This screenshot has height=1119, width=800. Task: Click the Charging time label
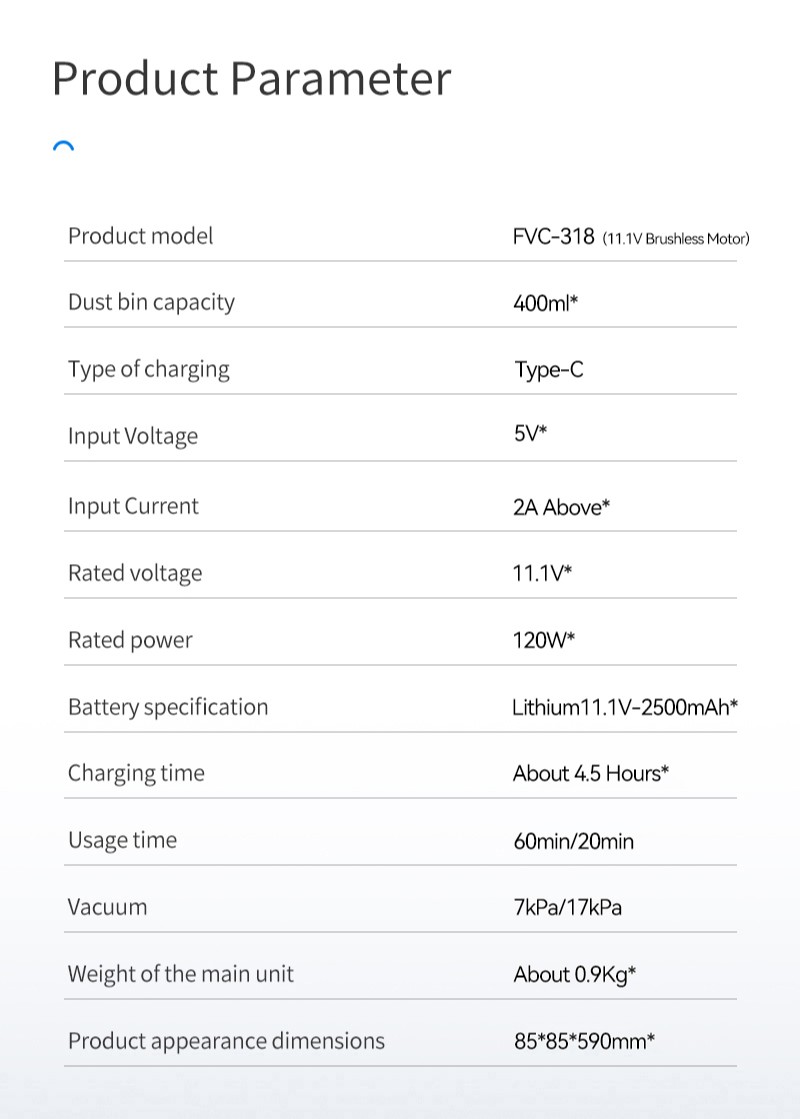[x=136, y=773]
